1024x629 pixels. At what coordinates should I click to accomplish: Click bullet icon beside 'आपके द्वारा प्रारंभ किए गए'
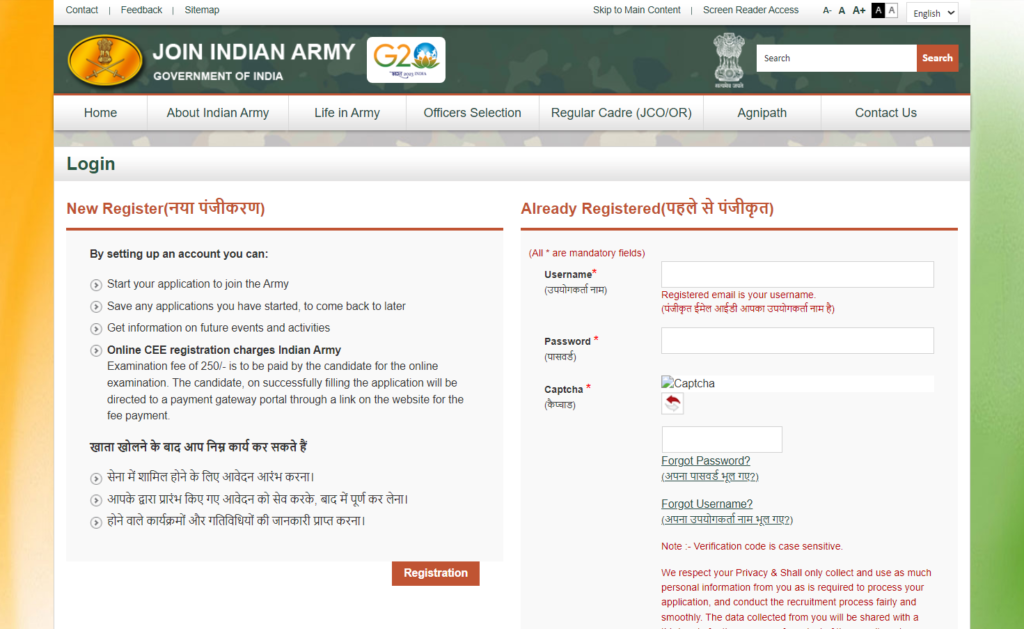coord(96,500)
